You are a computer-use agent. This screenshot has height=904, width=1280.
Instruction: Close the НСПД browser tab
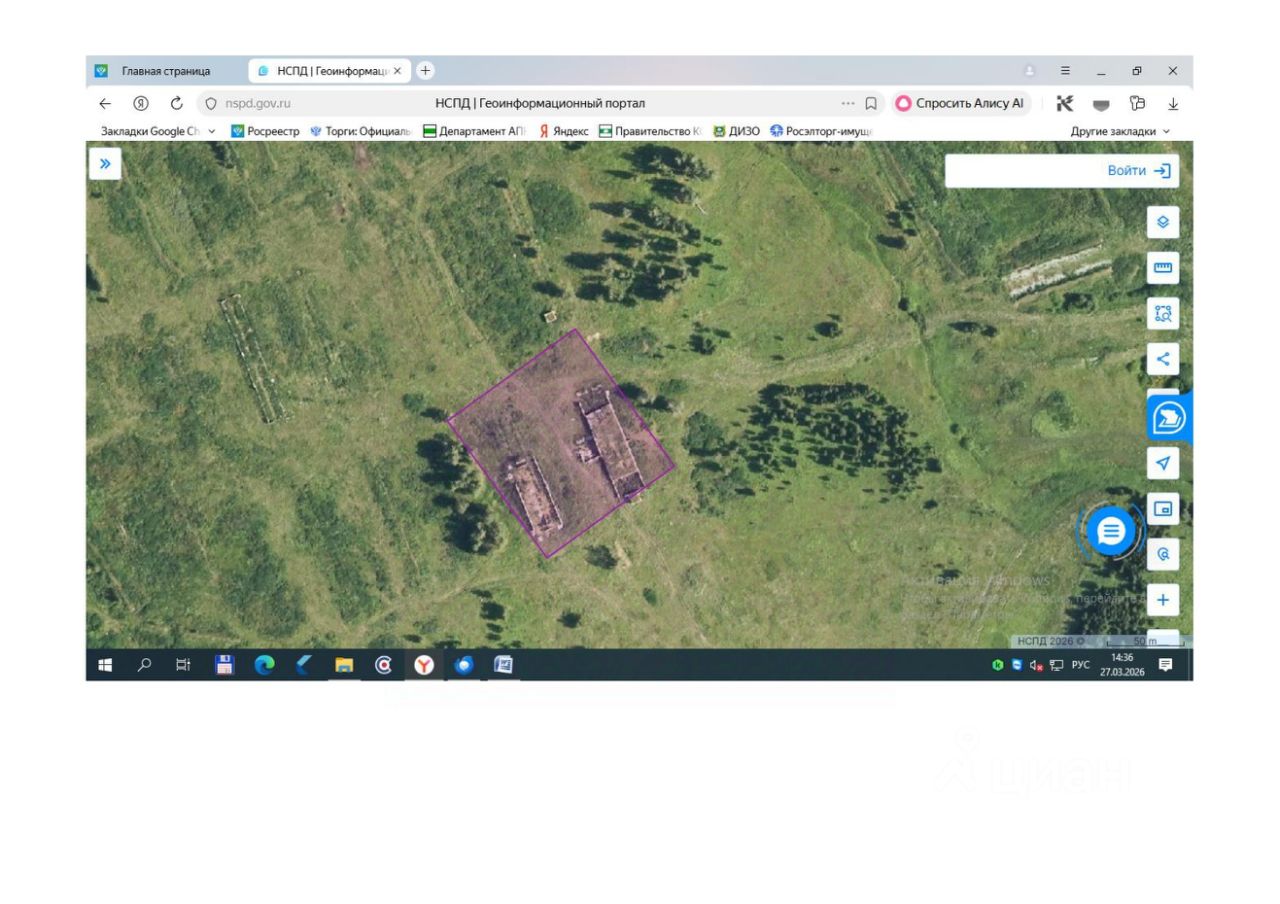coord(397,71)
